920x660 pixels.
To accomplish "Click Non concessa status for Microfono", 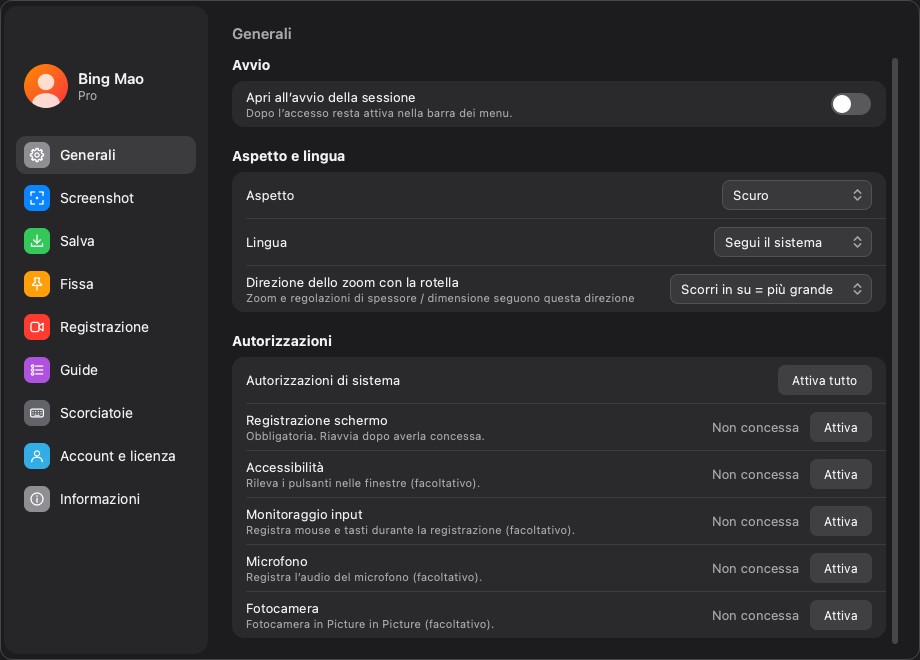I will (x=755, y=568).
